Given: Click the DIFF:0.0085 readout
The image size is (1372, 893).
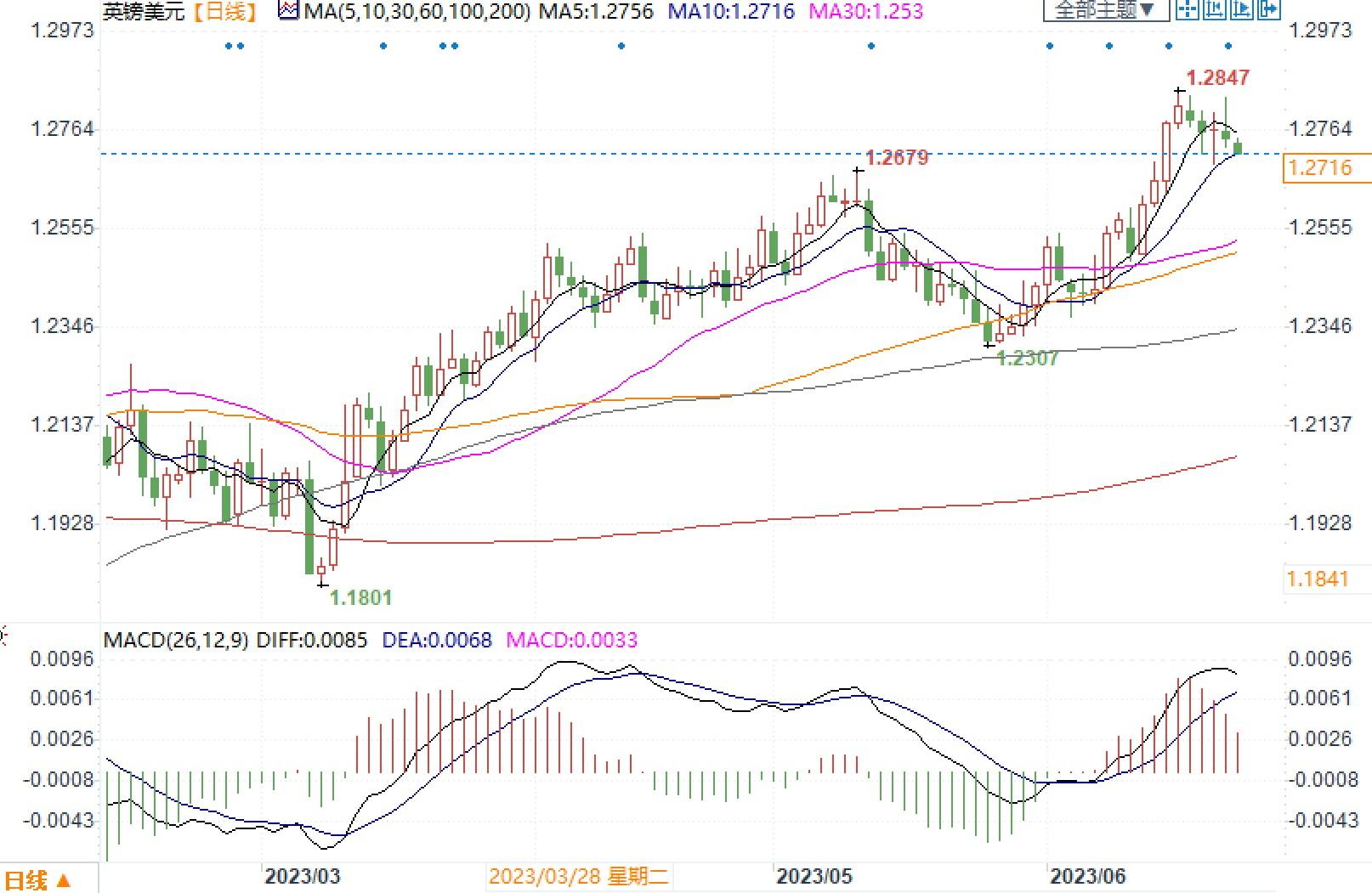Looking at the screenshot, I should coord(312,640).
